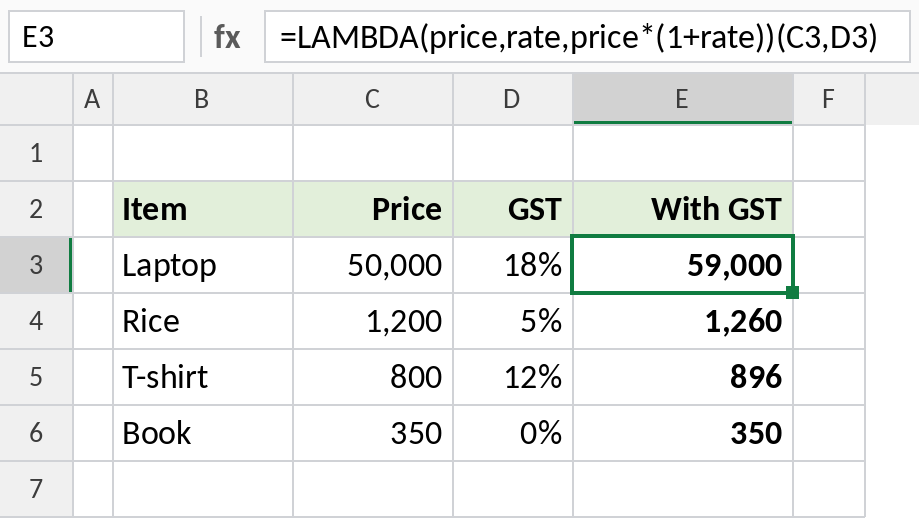920x518 pixels.
Task: Select row 1 header
Action: (36, 153)
